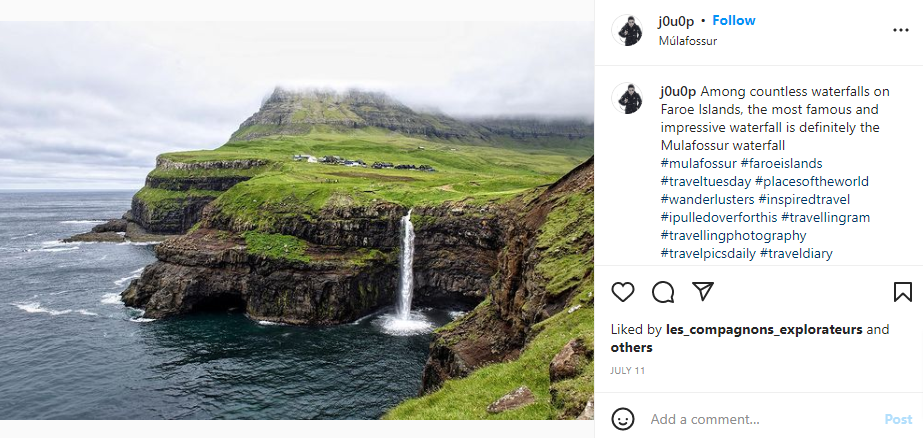This screenshot has width=923, height=438.
Task: Open the les_compagnons_explorateurs profile
Action: pyautogui.click(x=762, y=329)
